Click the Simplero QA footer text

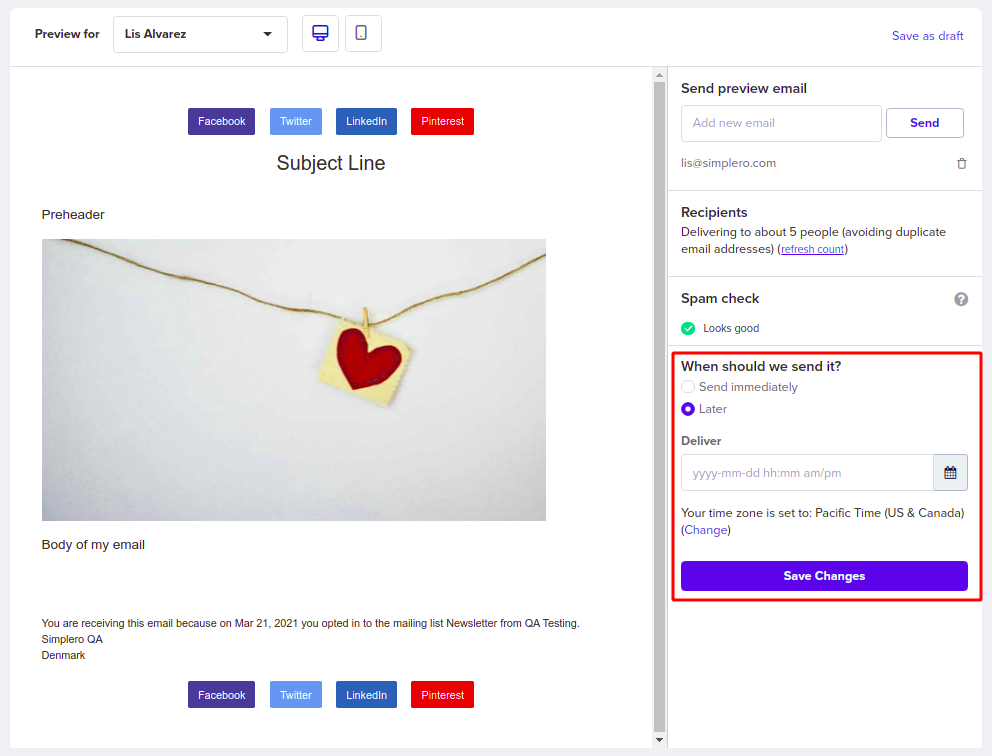coord(71,639)
